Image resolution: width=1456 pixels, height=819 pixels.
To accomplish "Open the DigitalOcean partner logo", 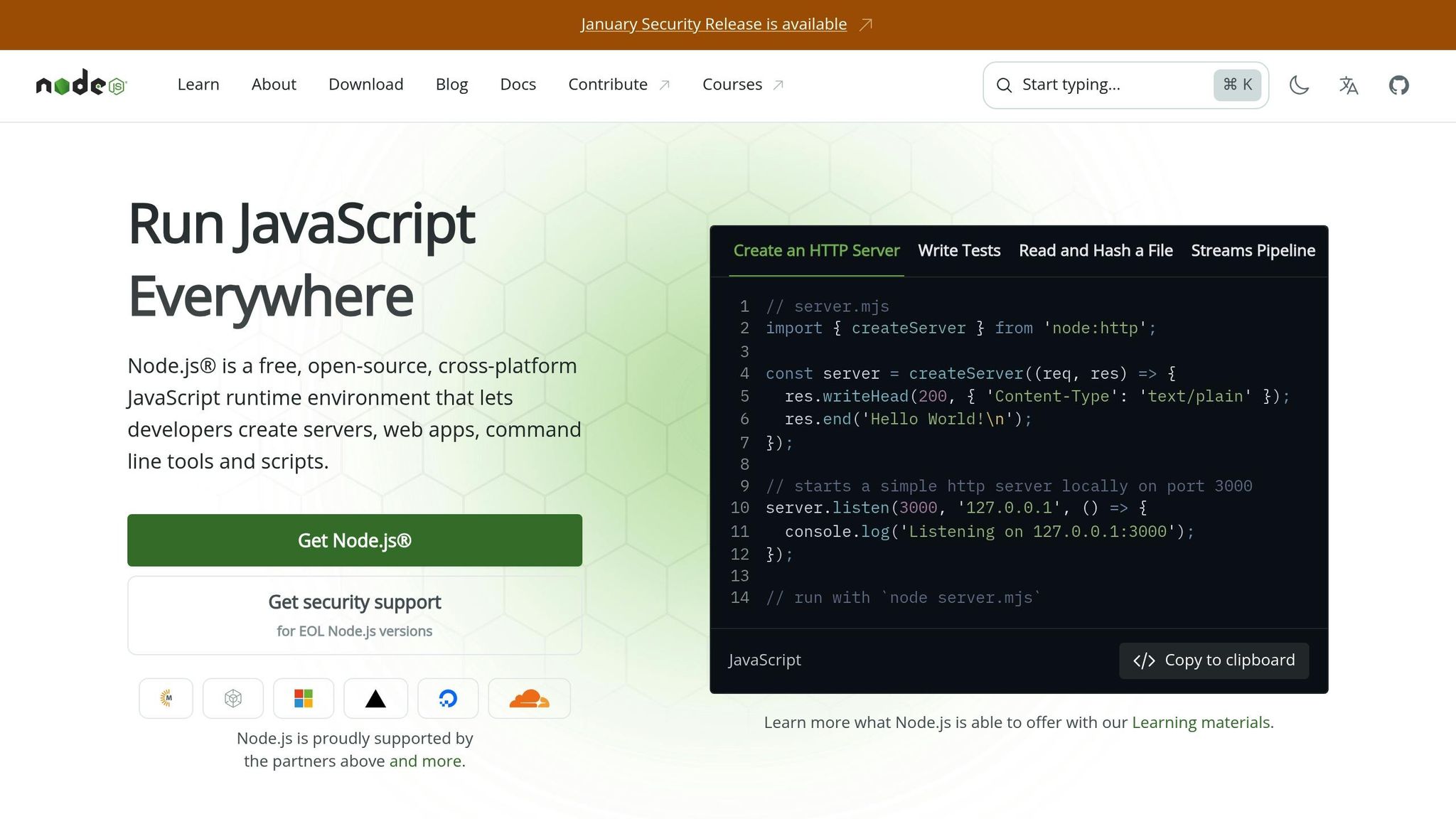I will [x=448, y=698].
